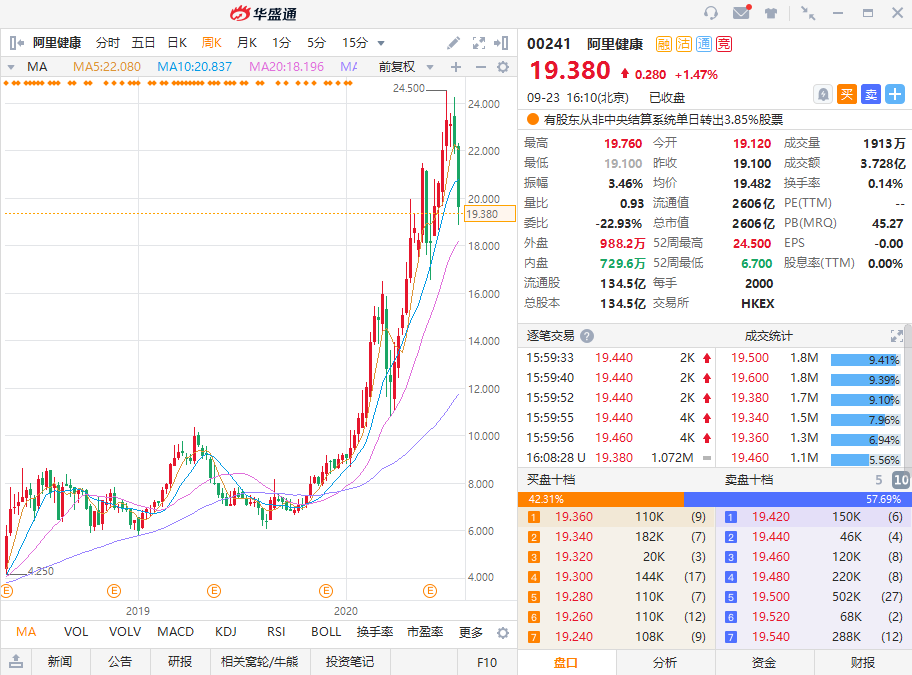
Task: Switch to 15分 chart interval
Action: [355, 42]
